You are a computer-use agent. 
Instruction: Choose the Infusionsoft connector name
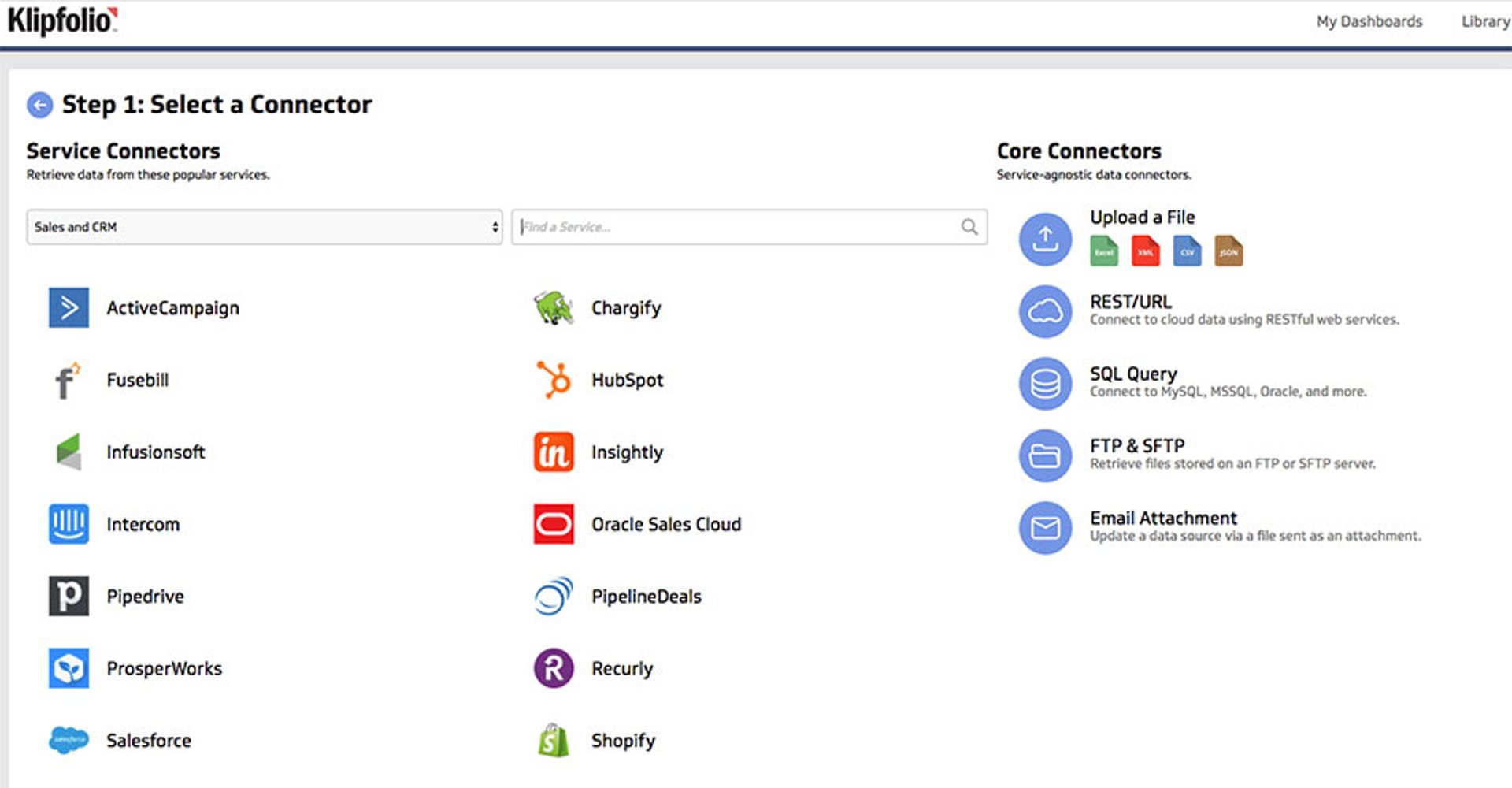[x=156, y=452]
